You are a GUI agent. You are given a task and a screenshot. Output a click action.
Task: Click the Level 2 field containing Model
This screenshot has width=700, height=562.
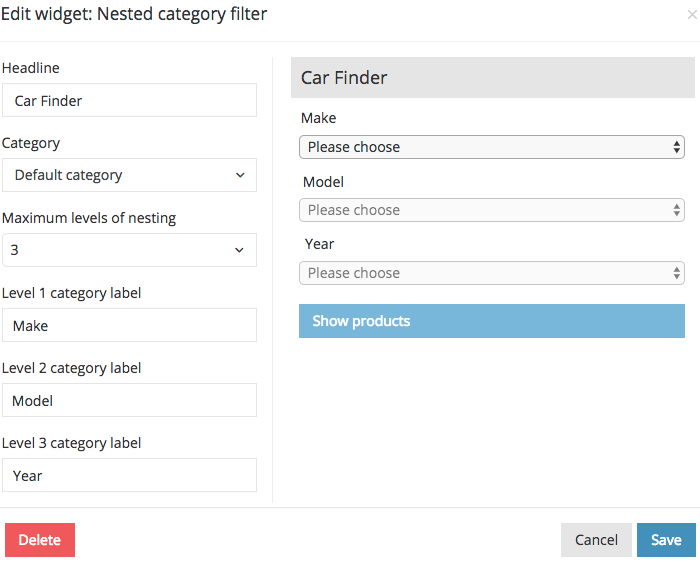129,401
